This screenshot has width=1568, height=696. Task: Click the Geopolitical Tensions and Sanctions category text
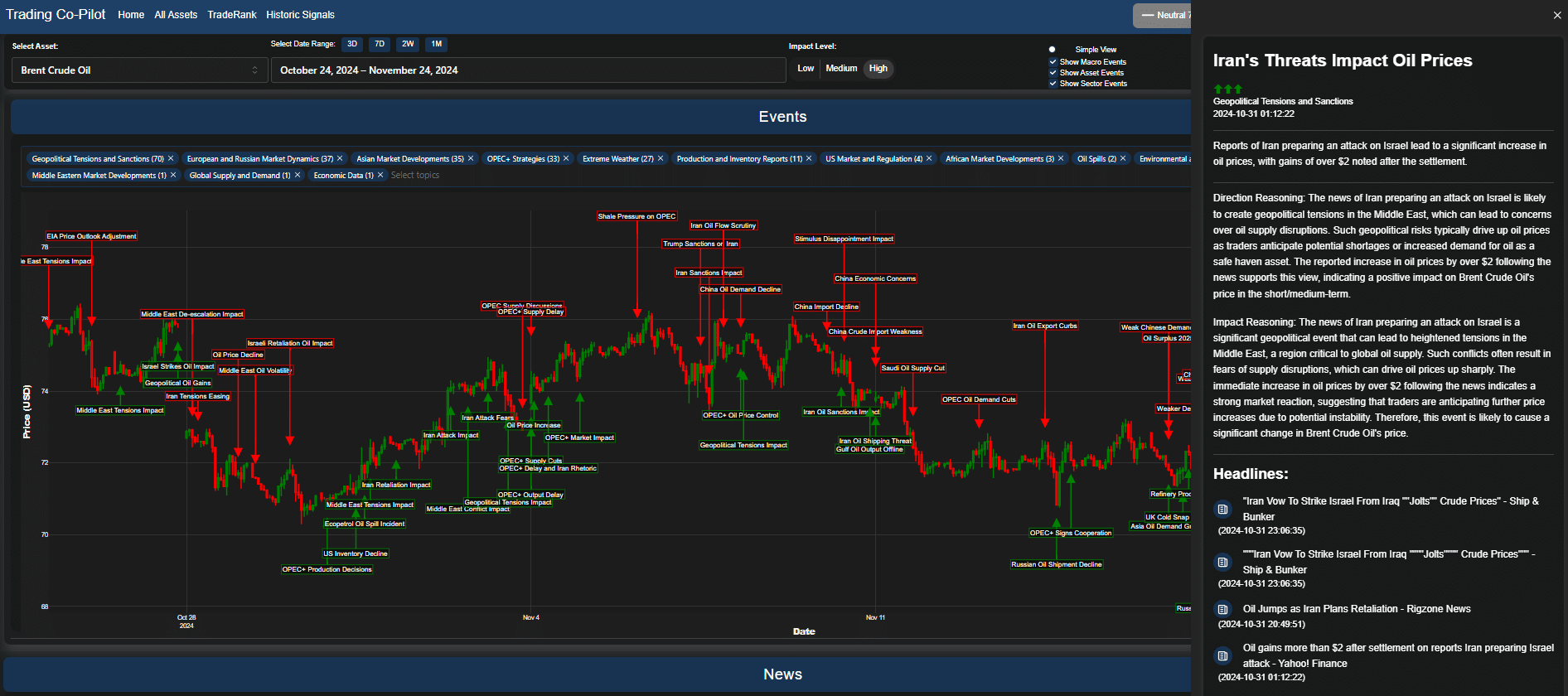point(1283,101)
